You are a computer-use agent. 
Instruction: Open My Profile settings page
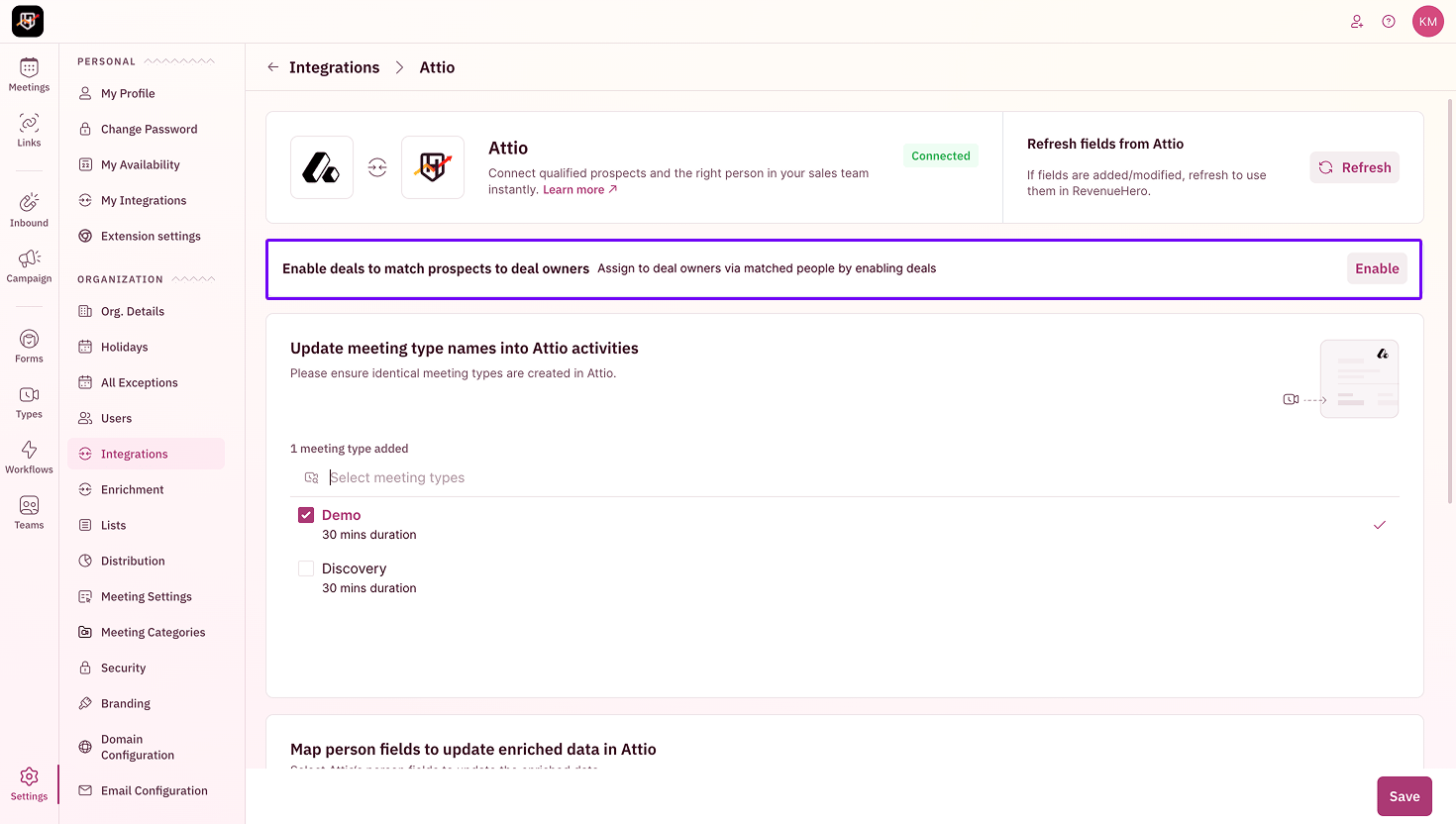(147, 93)
